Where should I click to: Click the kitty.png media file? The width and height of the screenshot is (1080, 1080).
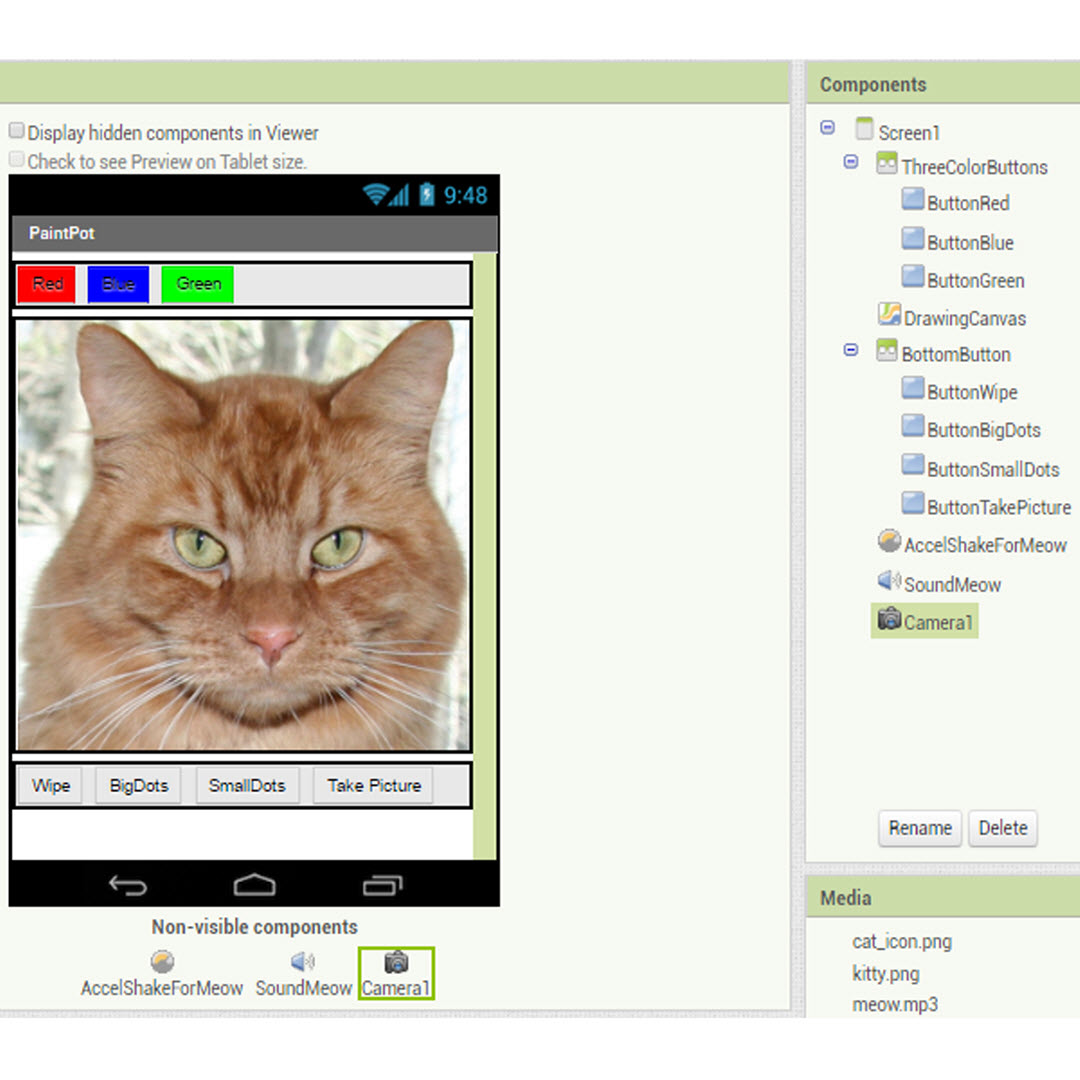tap(885, 973)
